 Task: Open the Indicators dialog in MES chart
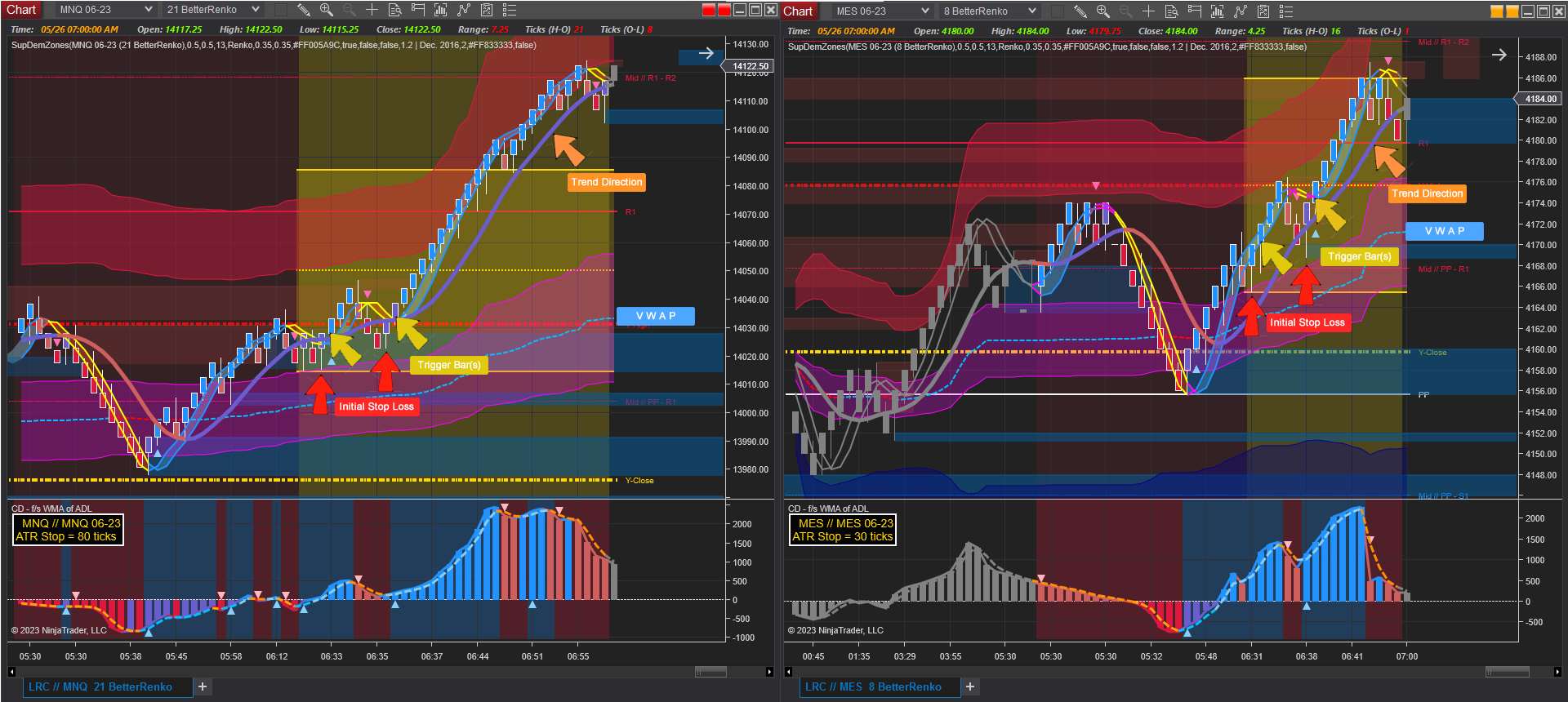(1241, 11)
